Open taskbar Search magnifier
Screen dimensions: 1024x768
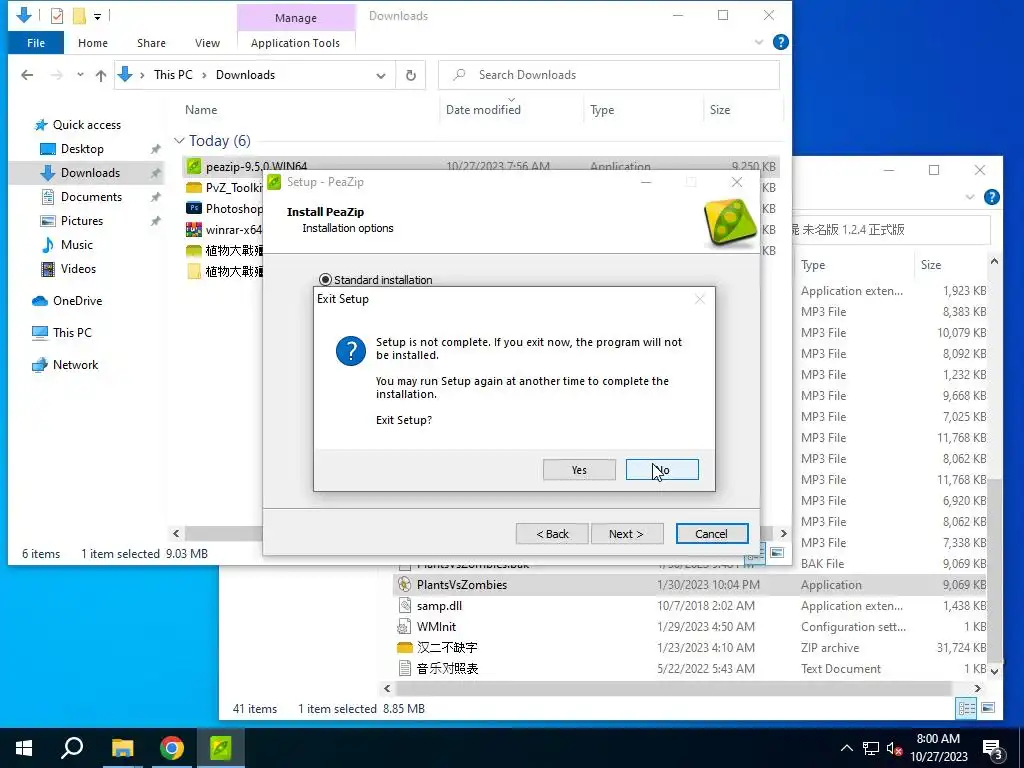click(x=72, y=748)
